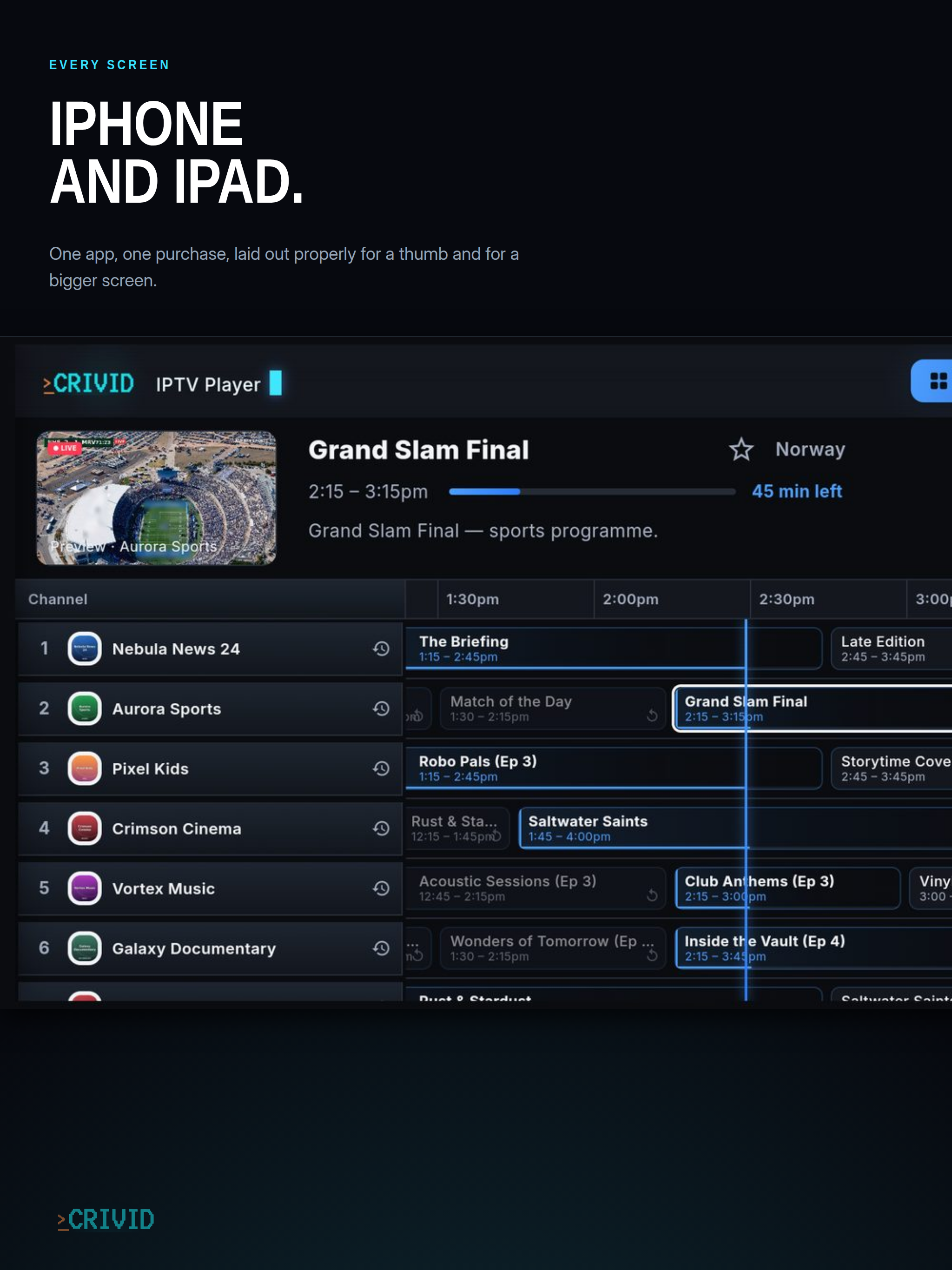The width and height of the screenshot is (952, 1270).
Task: Open The Briefing programme block
Action: click(x=614, y=649)
